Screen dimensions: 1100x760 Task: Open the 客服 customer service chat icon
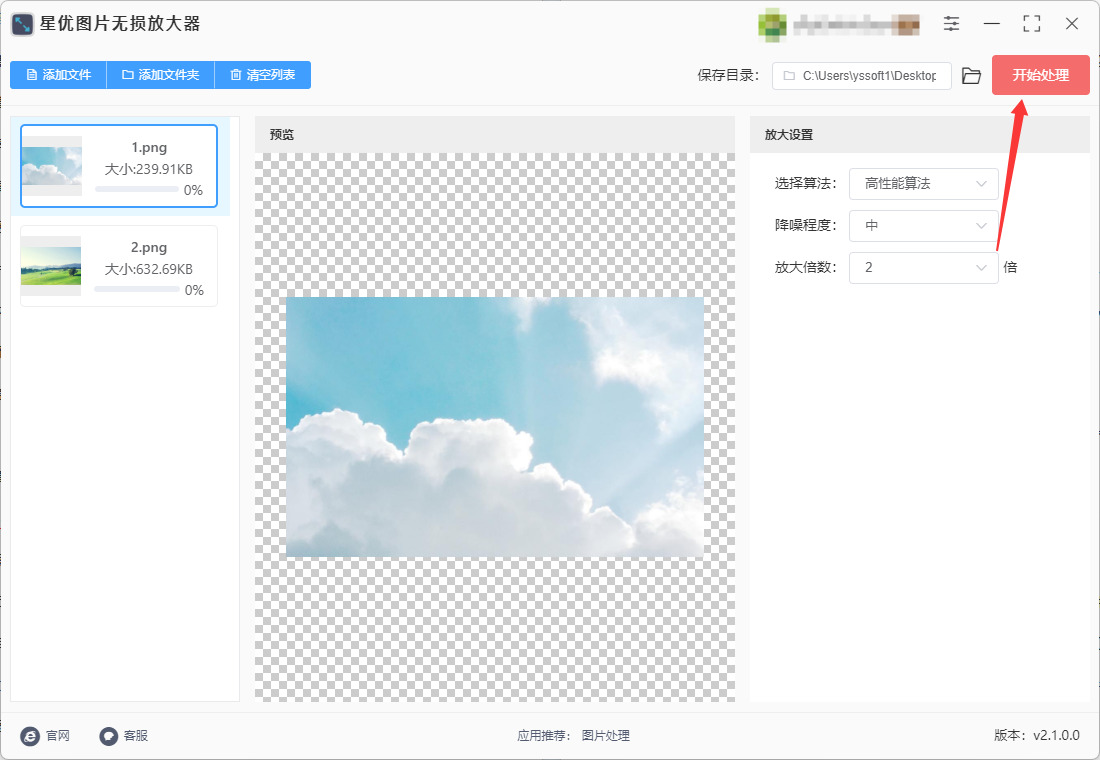point(109,735)
